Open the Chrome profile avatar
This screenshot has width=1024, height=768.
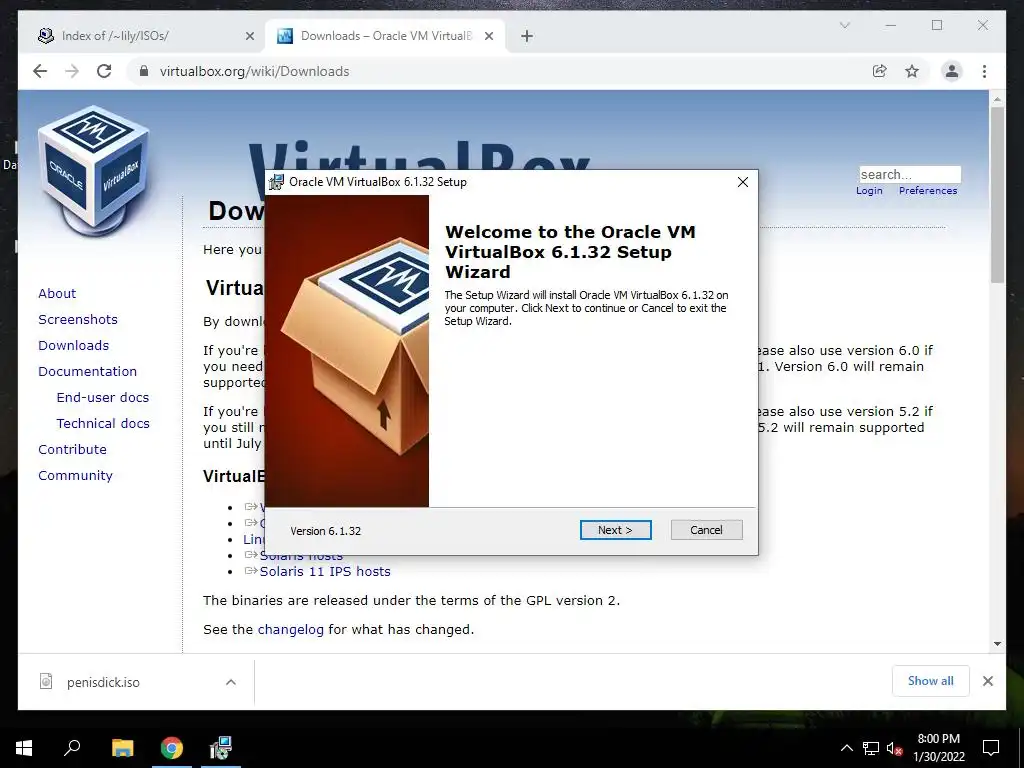point(952,71)
